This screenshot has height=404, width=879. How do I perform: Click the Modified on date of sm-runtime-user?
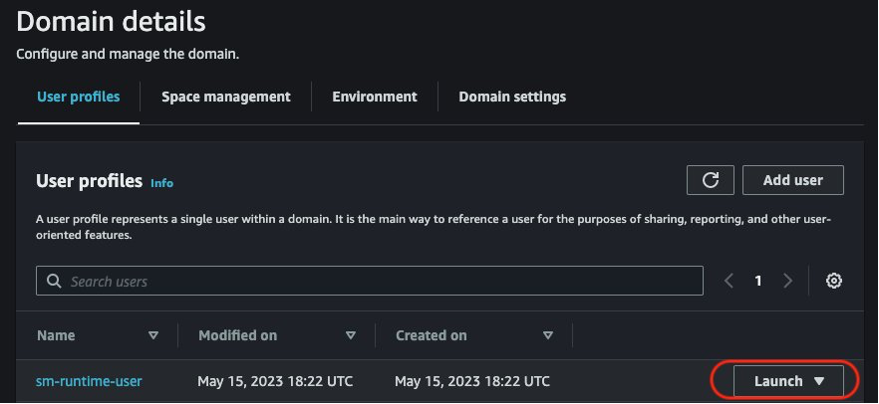pos(275,381)
